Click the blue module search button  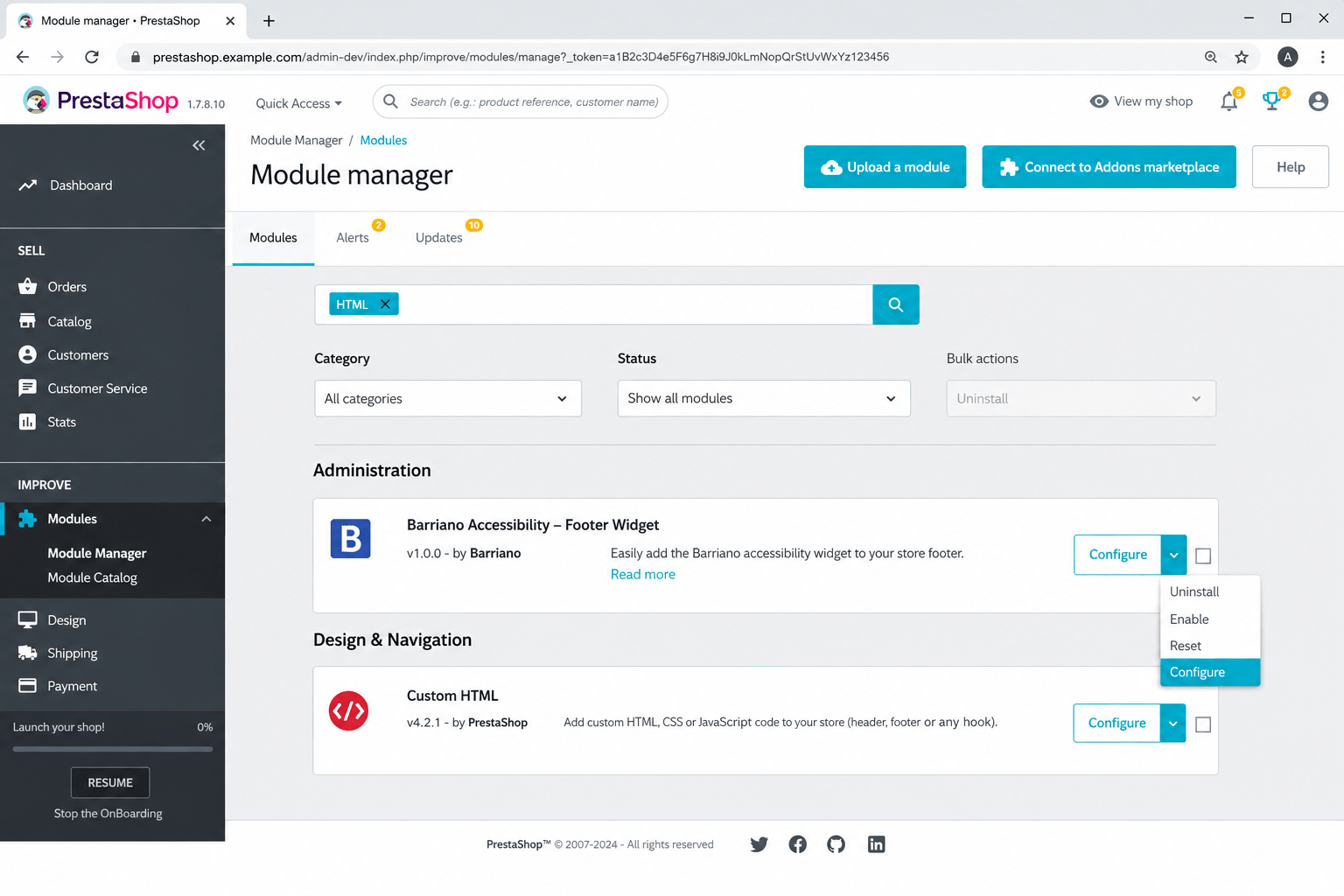[896, 304]
